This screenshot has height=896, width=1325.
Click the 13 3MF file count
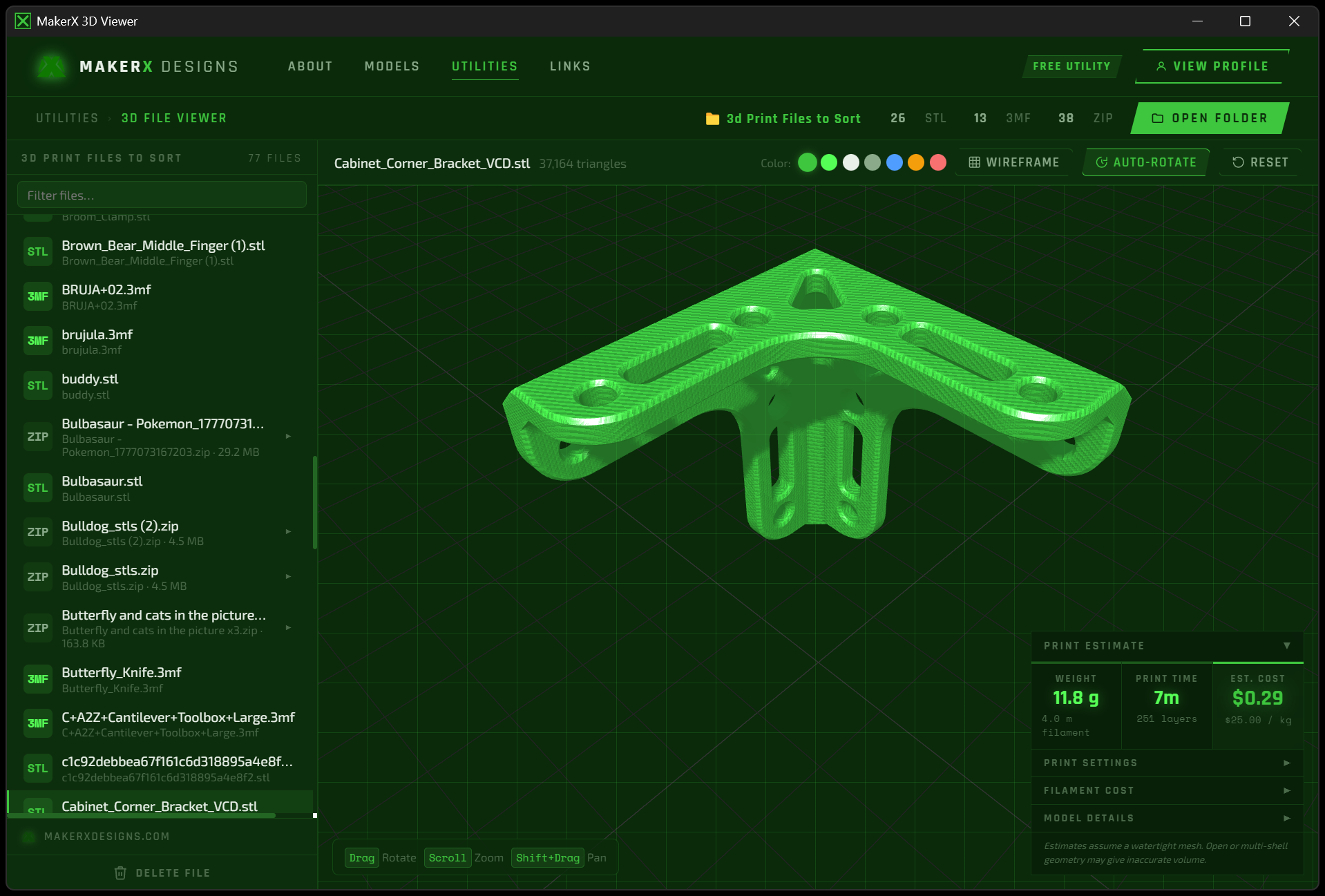pyautogui.click(x=1002, y=118)
